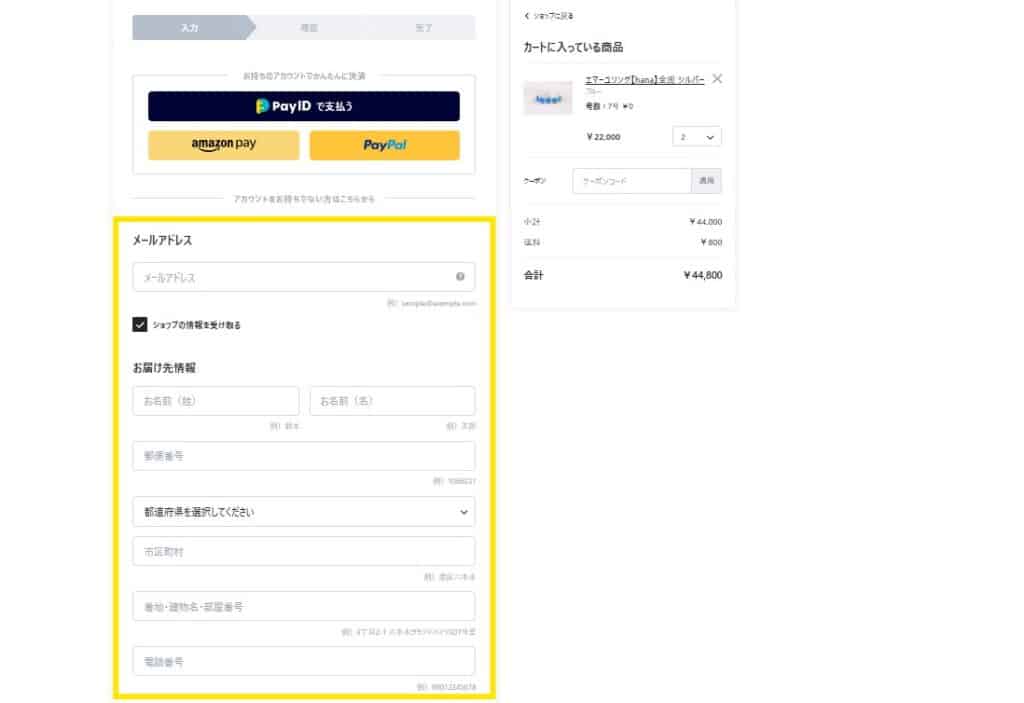
Task: Click the 電話番号 phone number field
Action: point(304,661)
